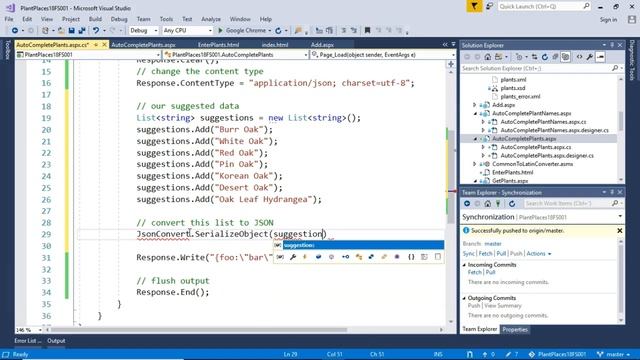Open the Actions dropdown in Team Explorer

click(x=539, y=253)
